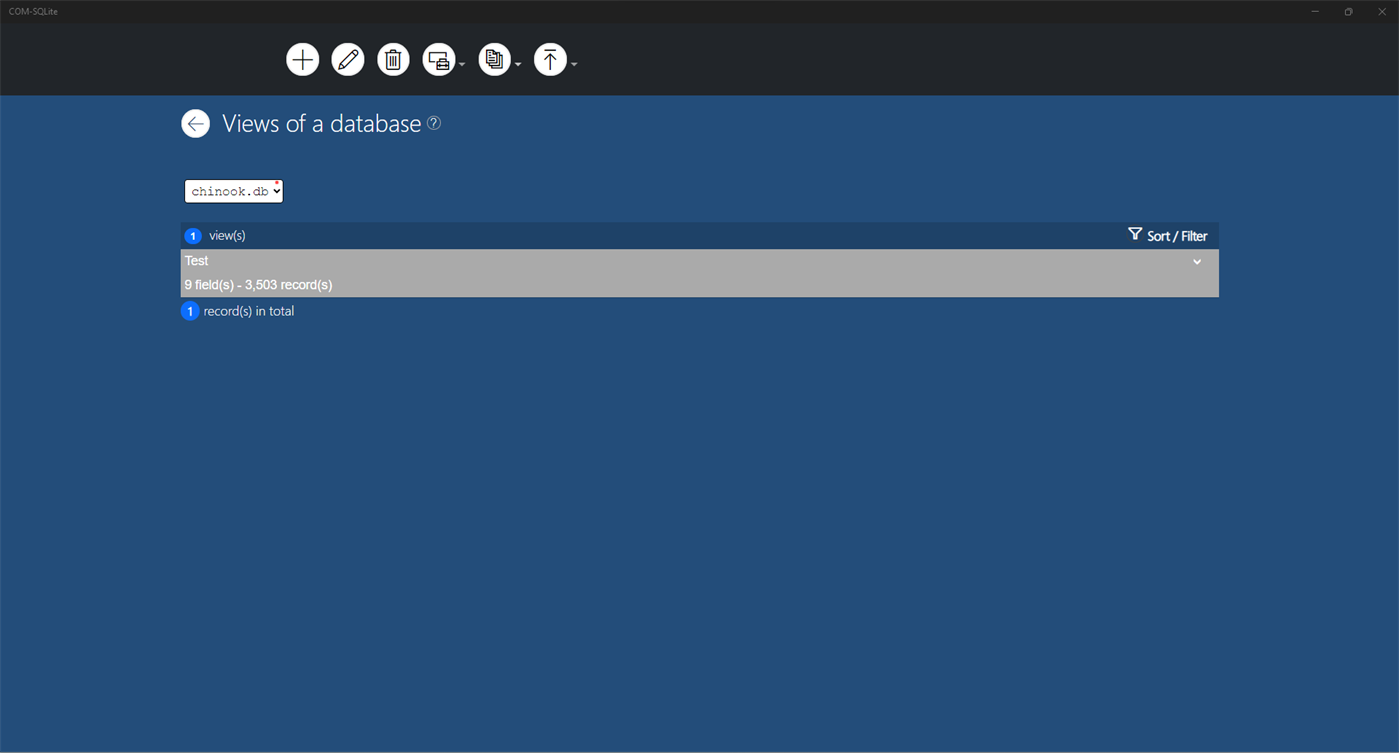This screenshot has width=1399, height=753.
Task: Click the view(s) count badge
Action: pos(193,236)
